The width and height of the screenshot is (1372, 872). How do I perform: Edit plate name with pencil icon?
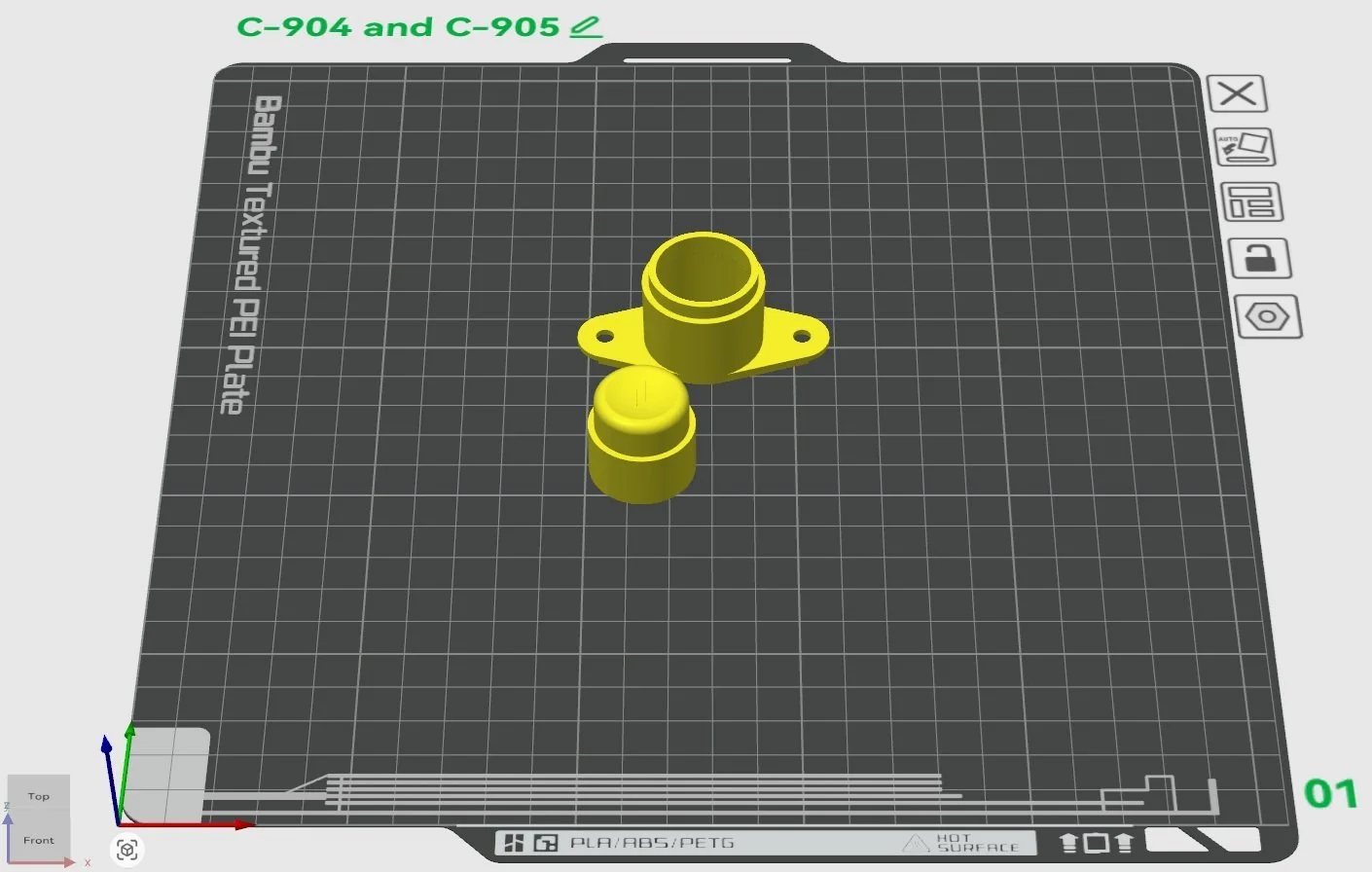pos(586,27)
